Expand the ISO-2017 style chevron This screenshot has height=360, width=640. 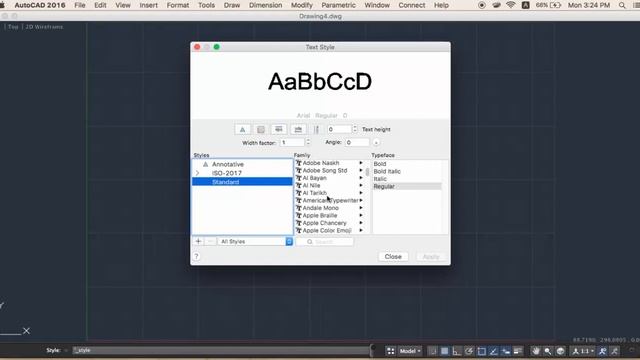pyautogui.click(x=197, y=173)
